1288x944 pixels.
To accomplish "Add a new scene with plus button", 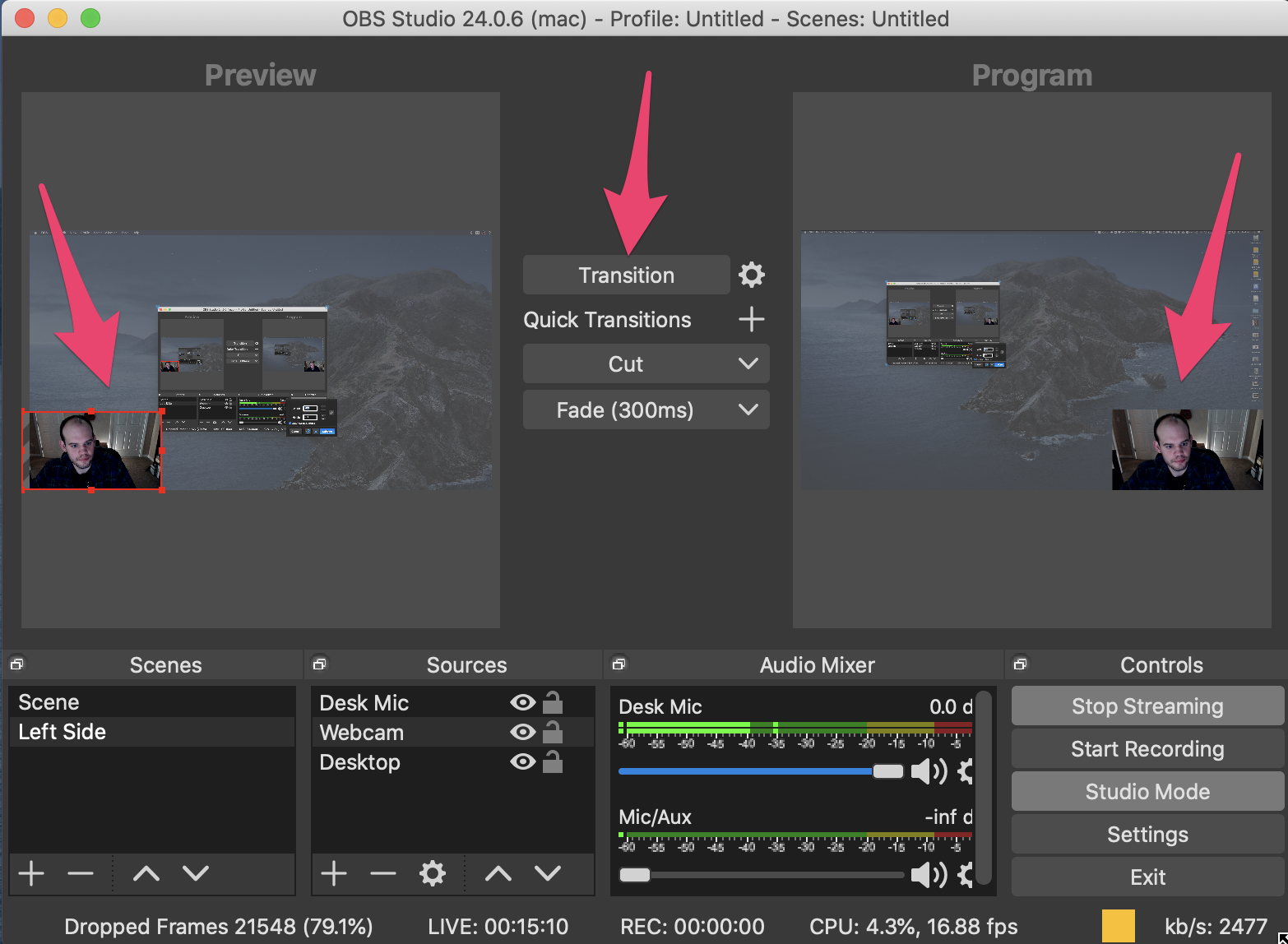I will [31, 873].
